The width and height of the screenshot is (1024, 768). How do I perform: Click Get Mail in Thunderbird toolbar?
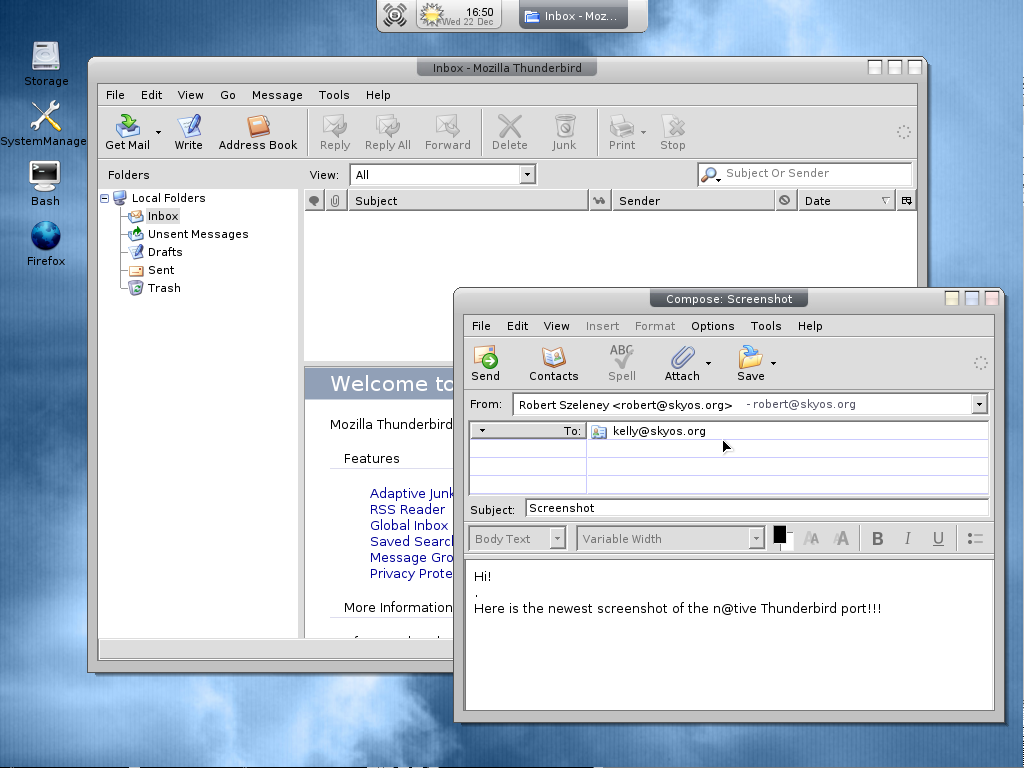[127, 132]
